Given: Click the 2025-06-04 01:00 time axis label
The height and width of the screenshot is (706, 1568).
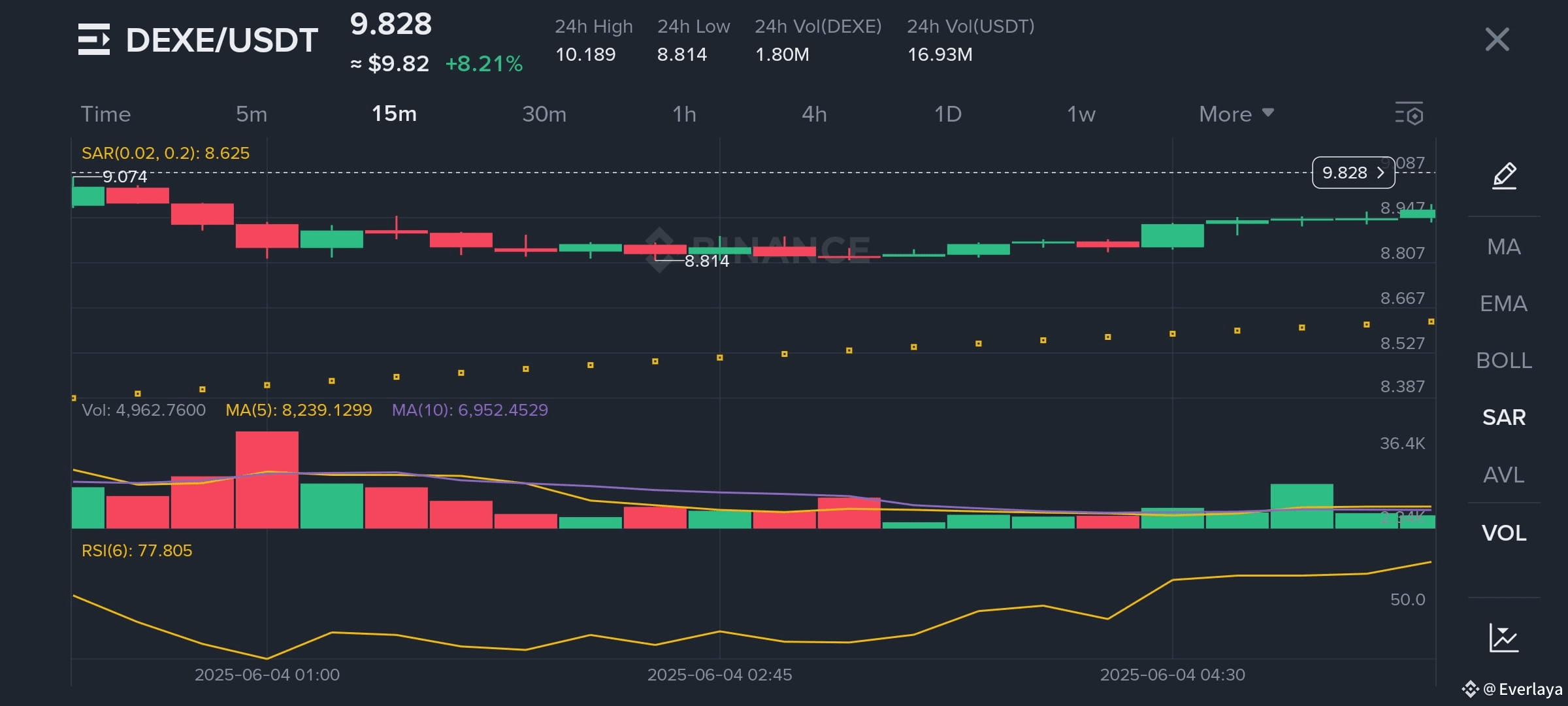Looking at the screenshot, I should pos(267,675).
